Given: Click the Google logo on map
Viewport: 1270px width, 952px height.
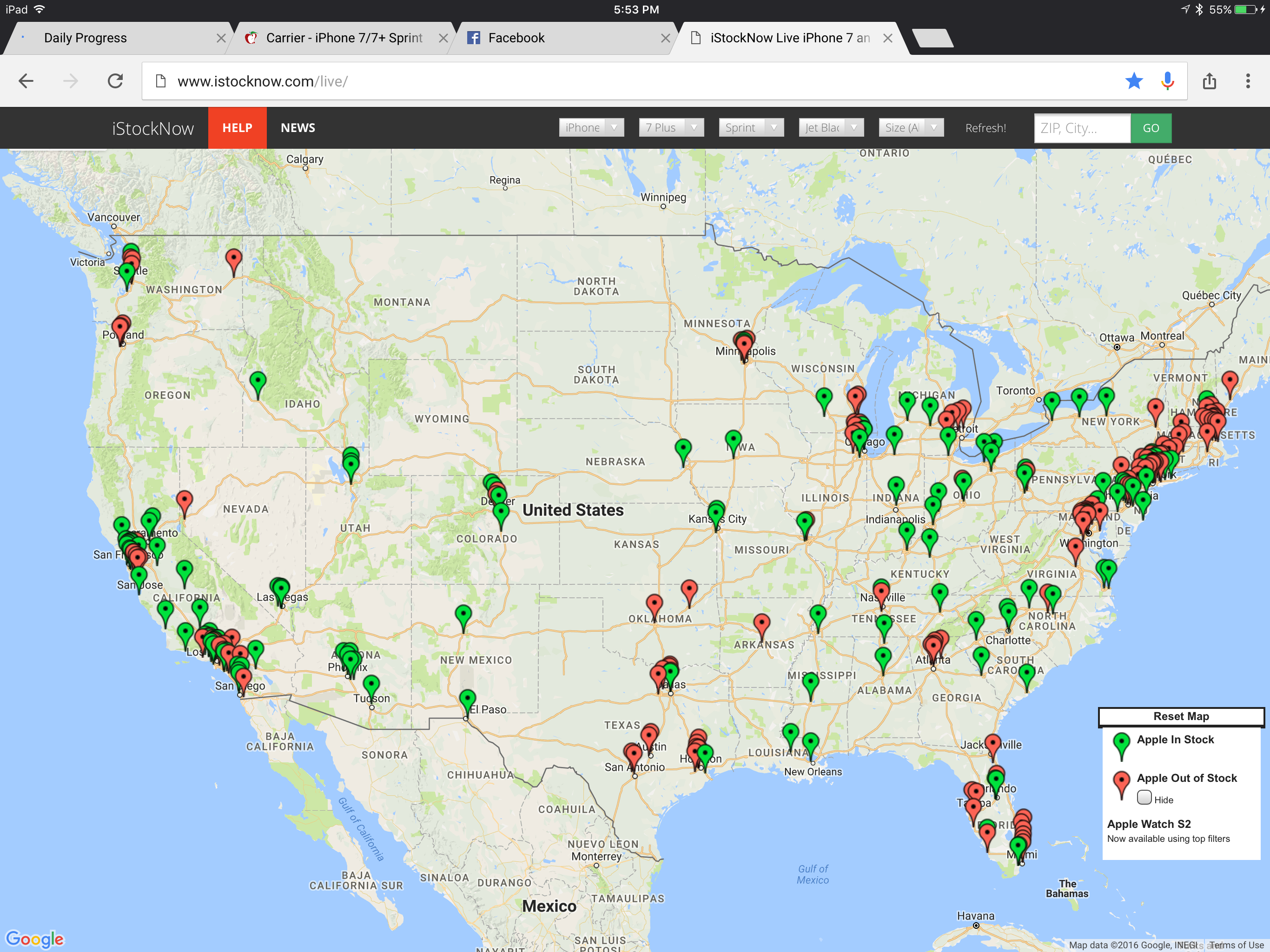Looking at the screenshot, I should tap(34, 939).
